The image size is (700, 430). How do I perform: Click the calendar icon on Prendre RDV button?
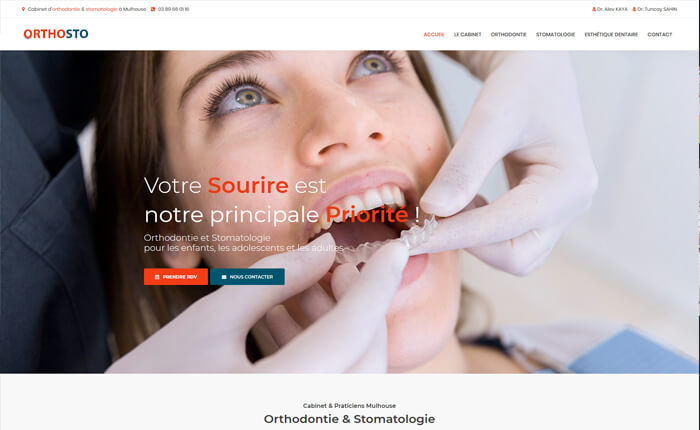click(157, 277)
